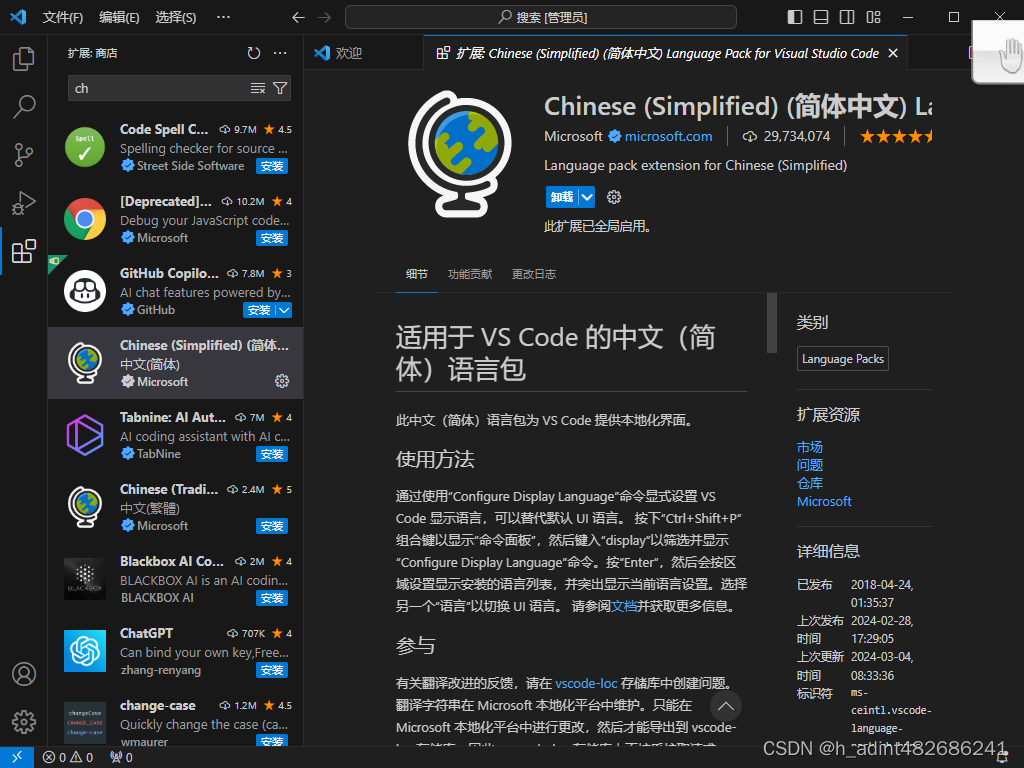Image resolution: width=1024 pixels, height=768 pixels.
Task: Open the extension filter funnel icon
Action: (x=280, y=88)
